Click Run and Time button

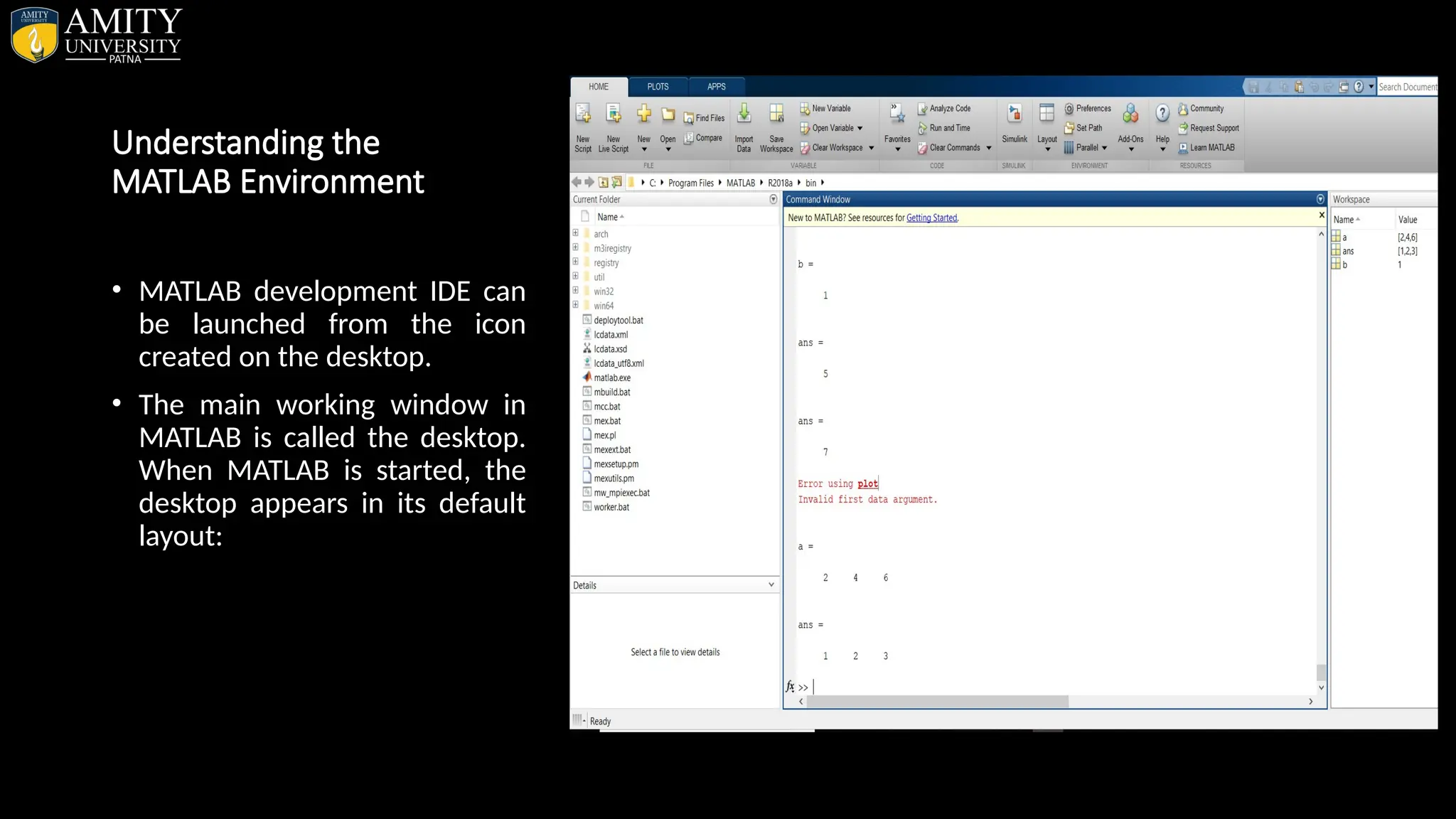944,128
